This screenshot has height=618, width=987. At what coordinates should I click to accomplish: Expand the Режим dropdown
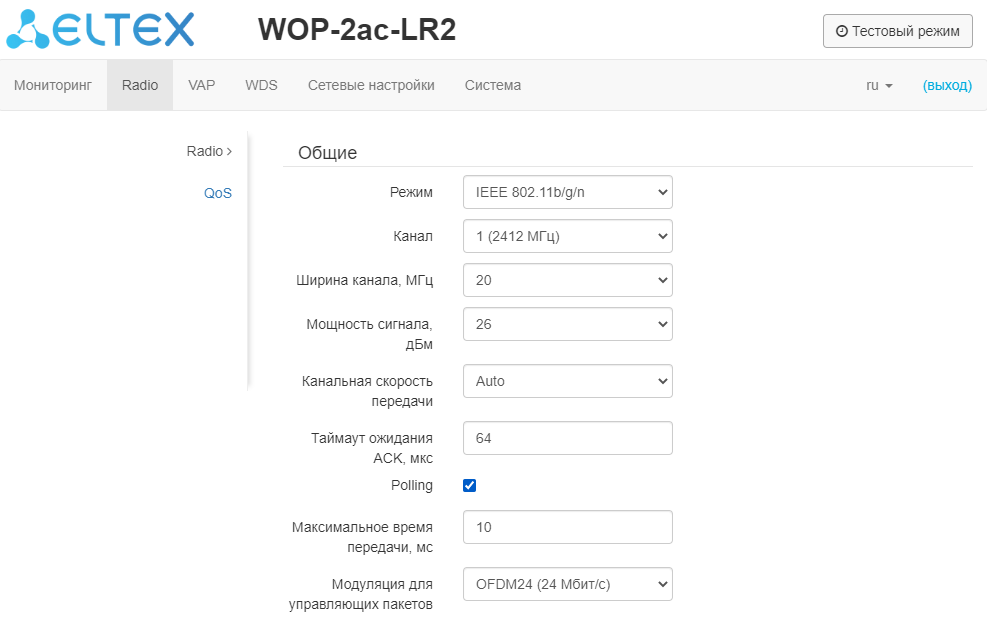pyautogui.click(x=567, y=192)
